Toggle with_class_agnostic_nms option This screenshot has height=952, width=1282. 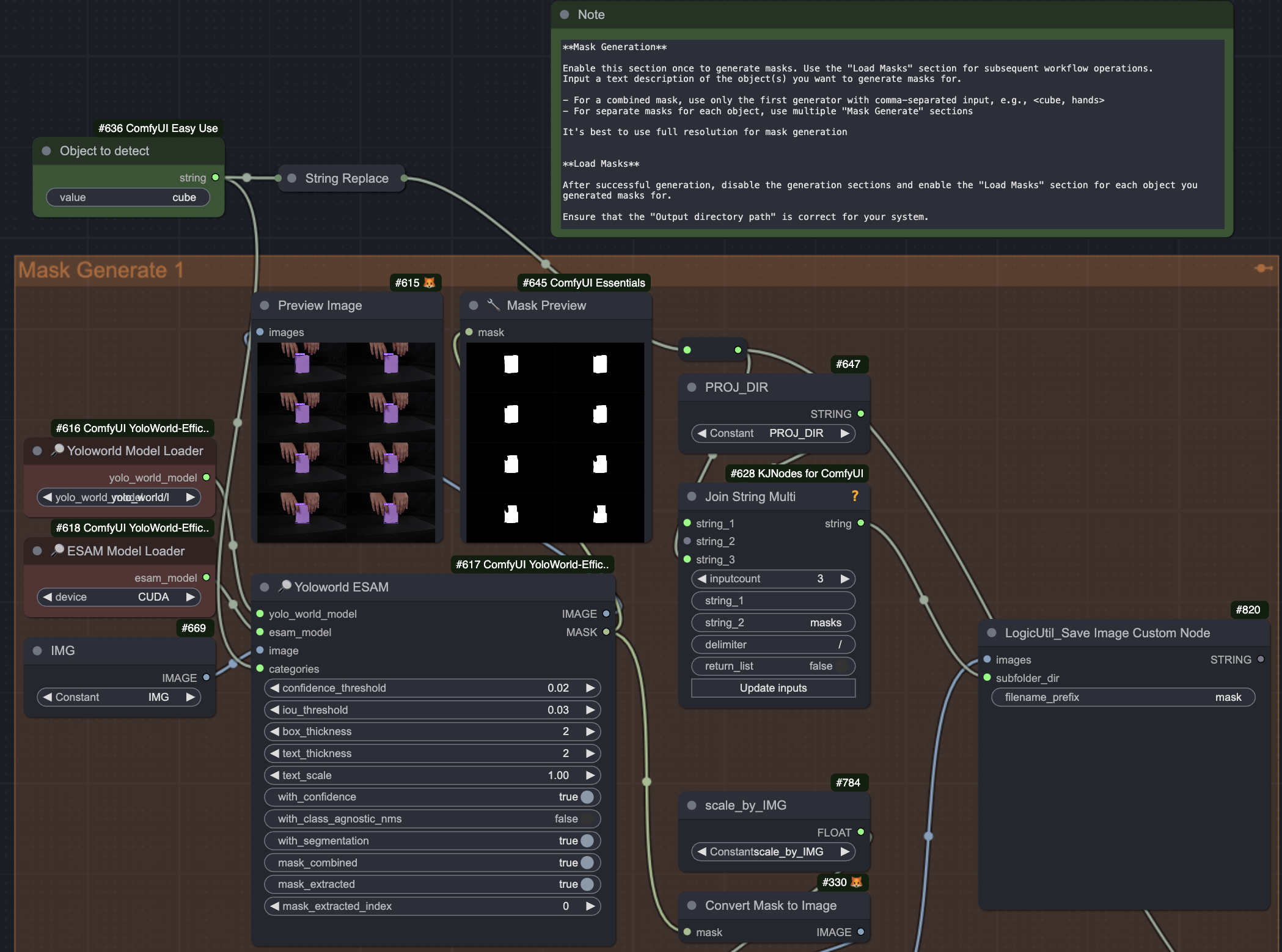point(587,819)
